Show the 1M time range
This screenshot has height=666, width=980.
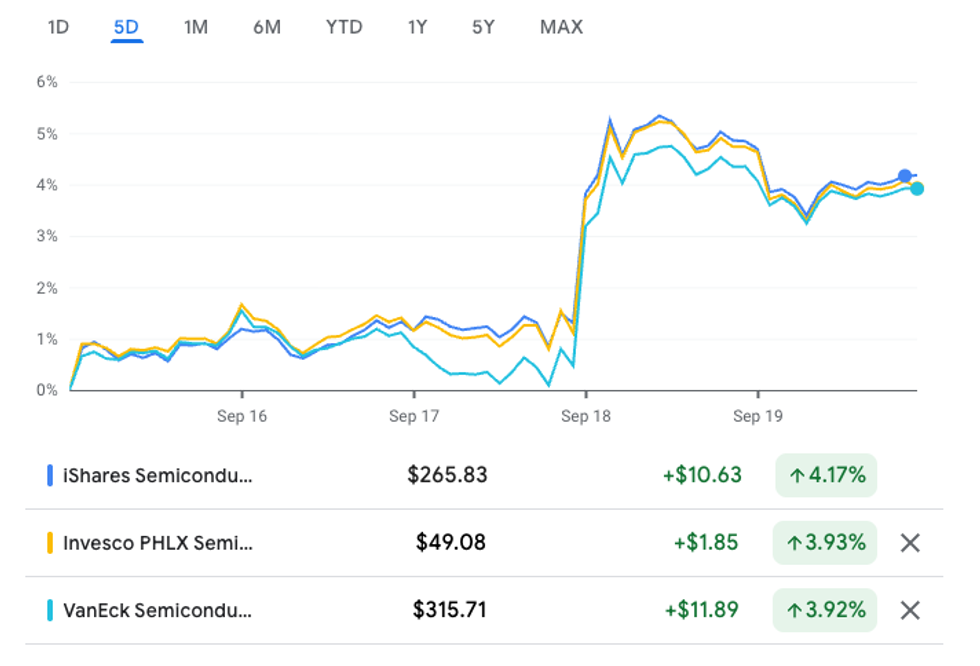pos(196,27)
